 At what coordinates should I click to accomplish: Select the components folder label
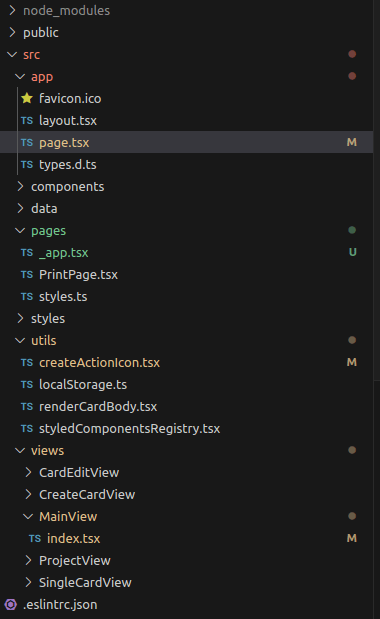click(x=68, y=186)
